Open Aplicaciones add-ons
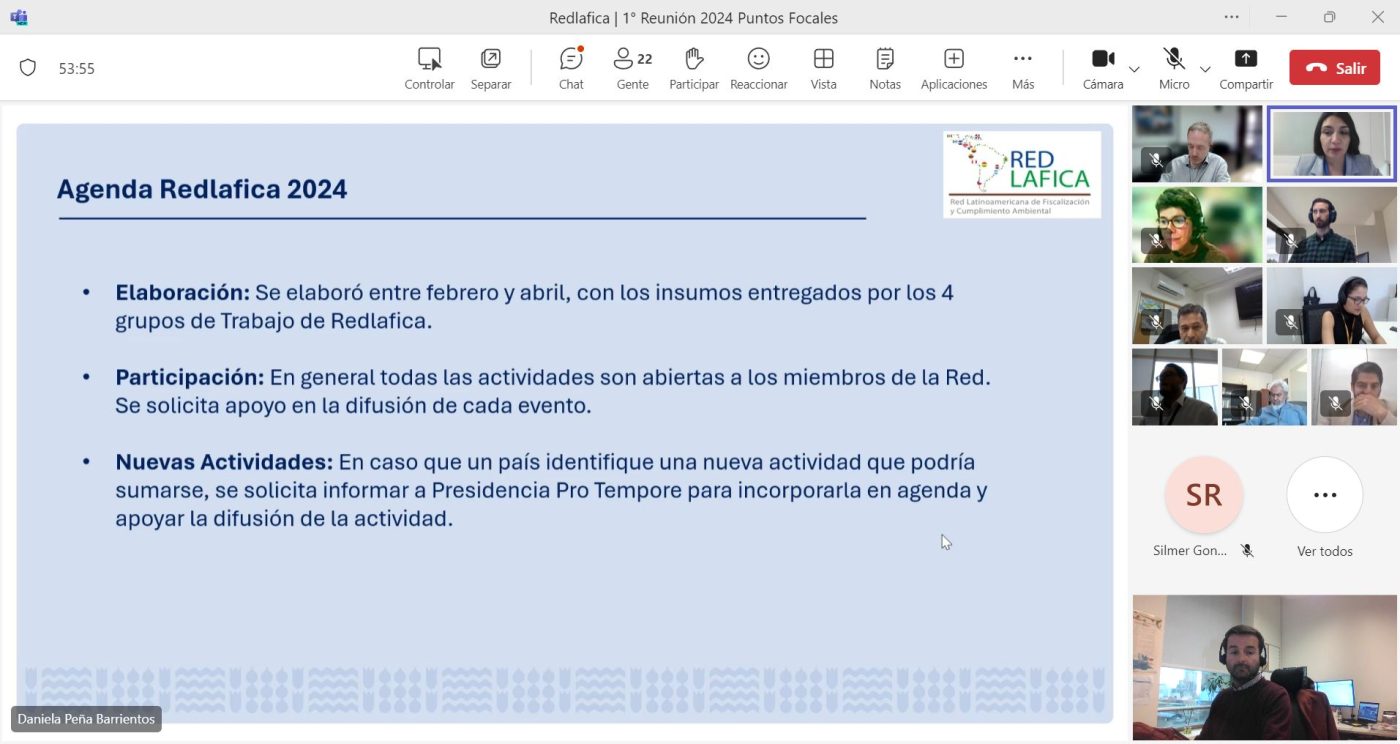 click(953, 68)
